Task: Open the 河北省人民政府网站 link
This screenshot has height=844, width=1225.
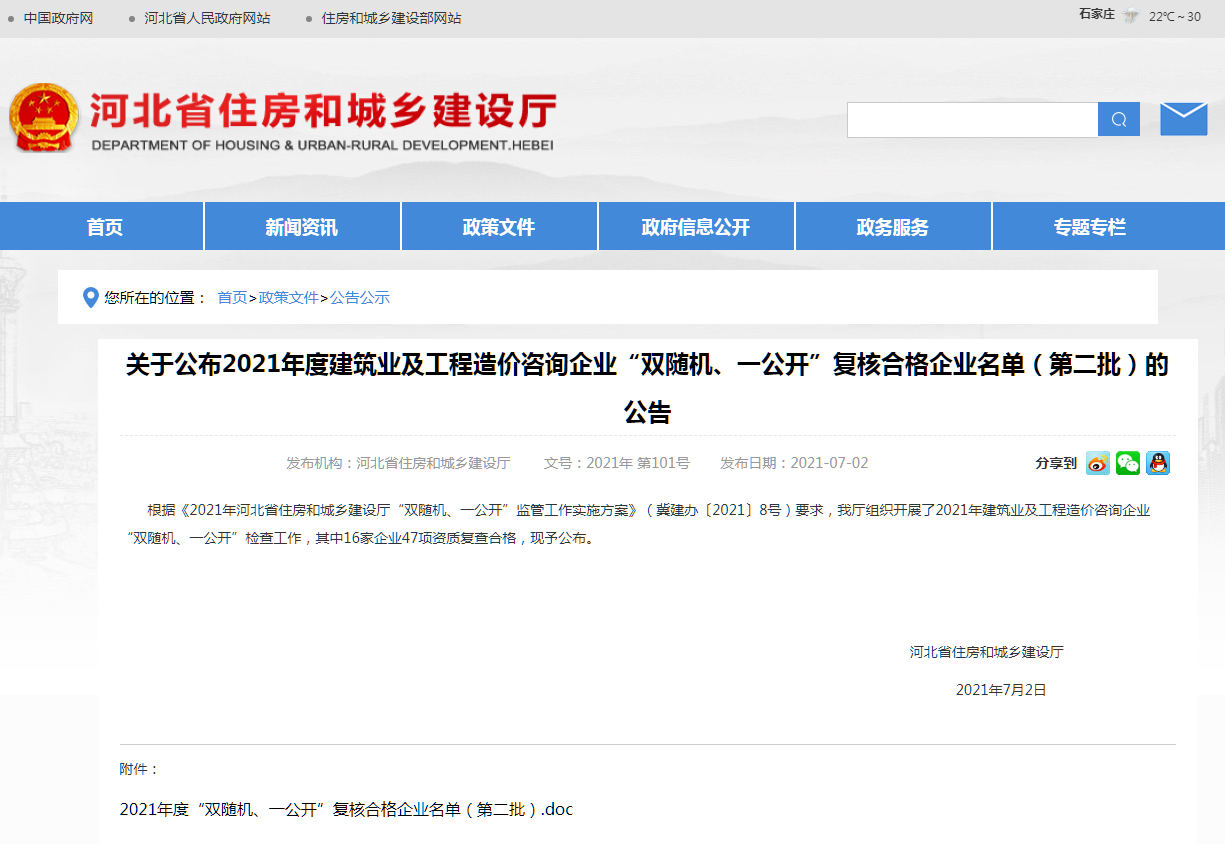Action: click(207, 18)
